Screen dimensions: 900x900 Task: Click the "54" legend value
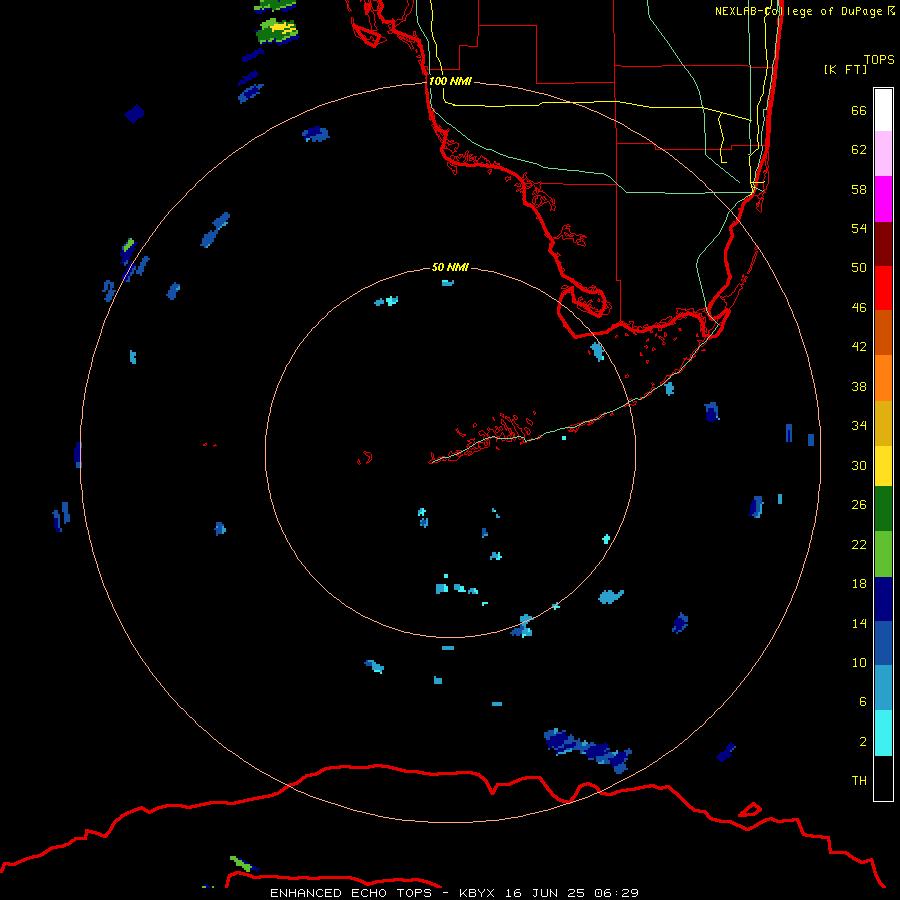859,228
